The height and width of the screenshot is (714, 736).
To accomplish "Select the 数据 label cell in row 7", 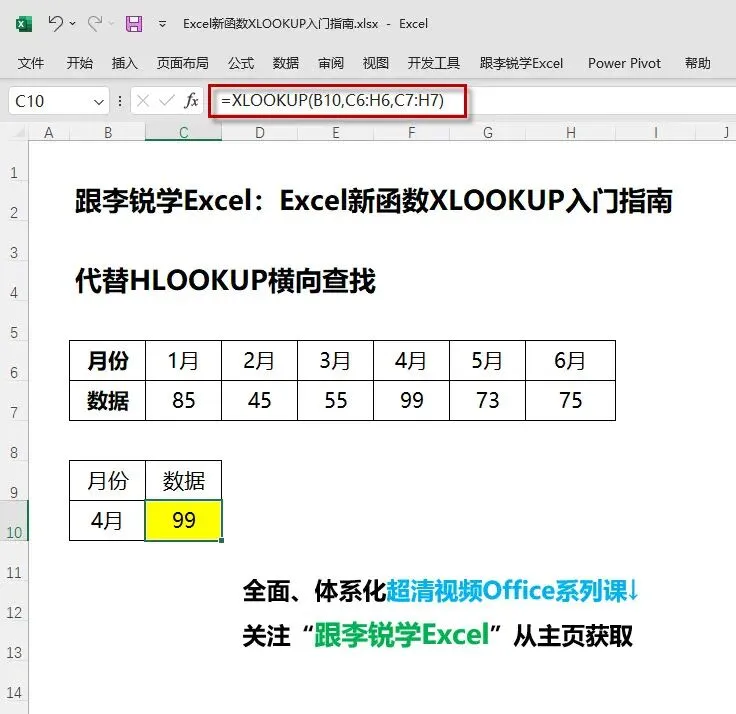I will point(107,400).
